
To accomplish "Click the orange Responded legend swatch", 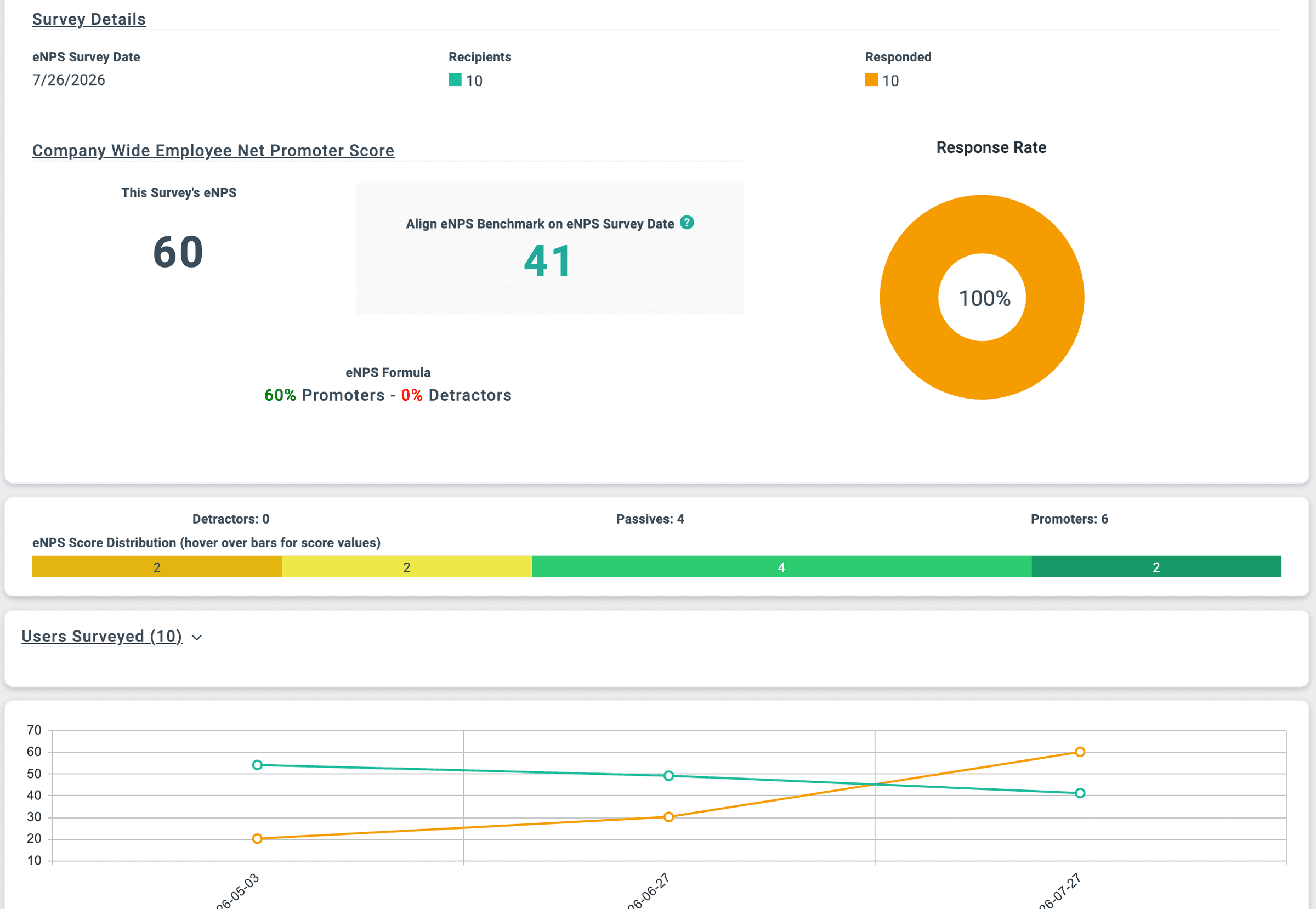I will click(x=871, y=79).
